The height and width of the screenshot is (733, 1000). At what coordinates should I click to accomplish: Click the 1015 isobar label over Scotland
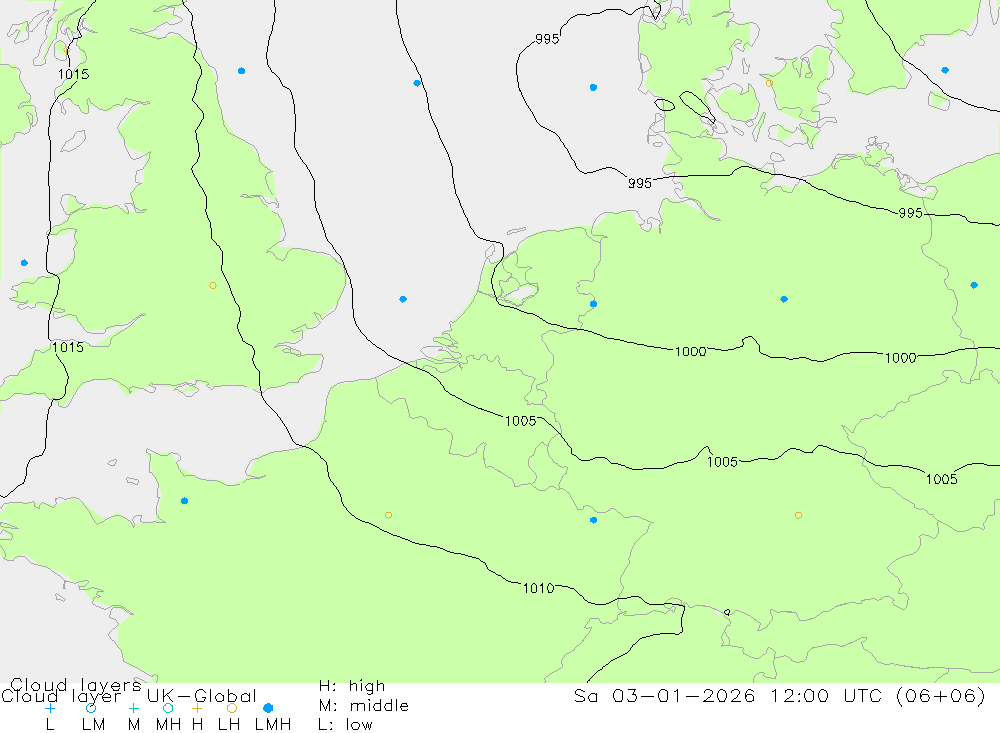click(73, 74)
